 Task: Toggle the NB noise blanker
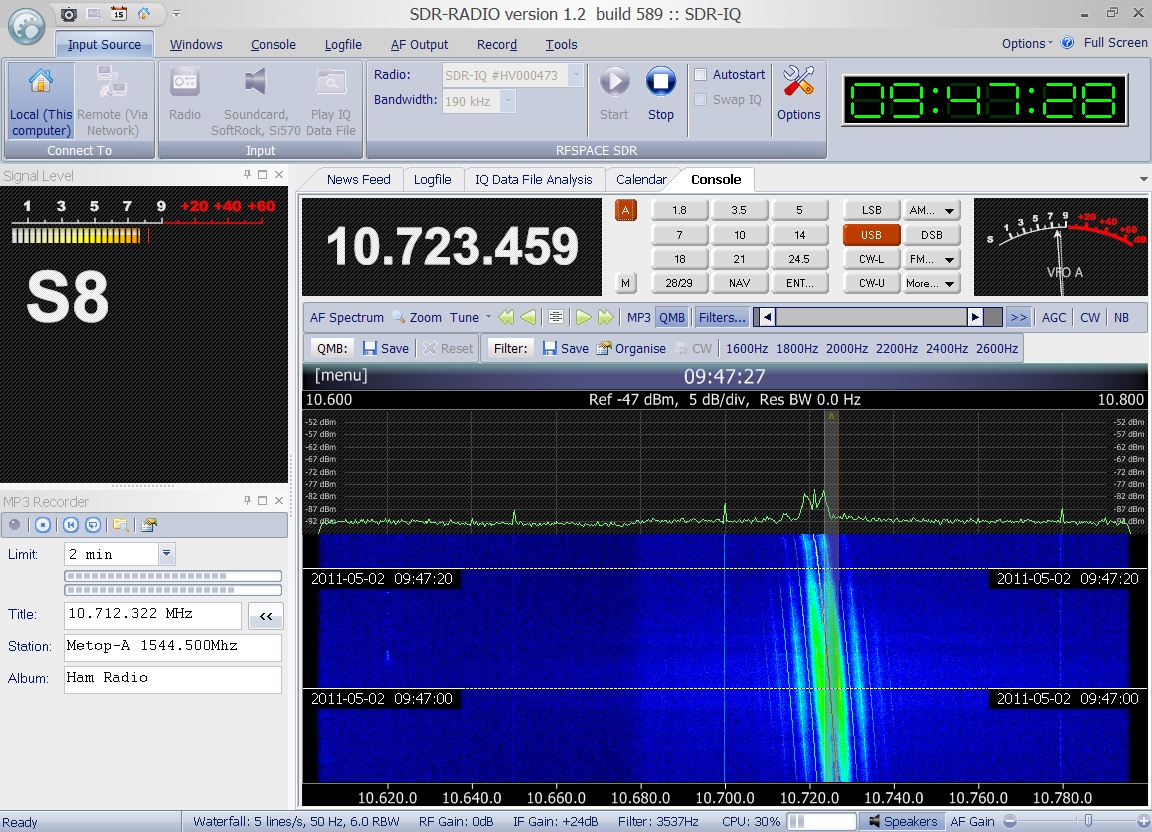(x=1121, y=317)
